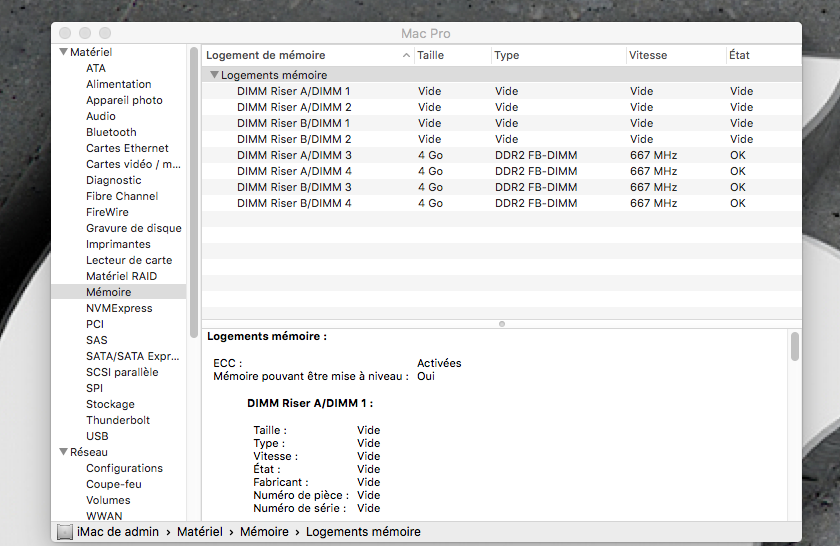
Task: Select row DIMM Riser B/DIMM 4
Action: point(501,203)
